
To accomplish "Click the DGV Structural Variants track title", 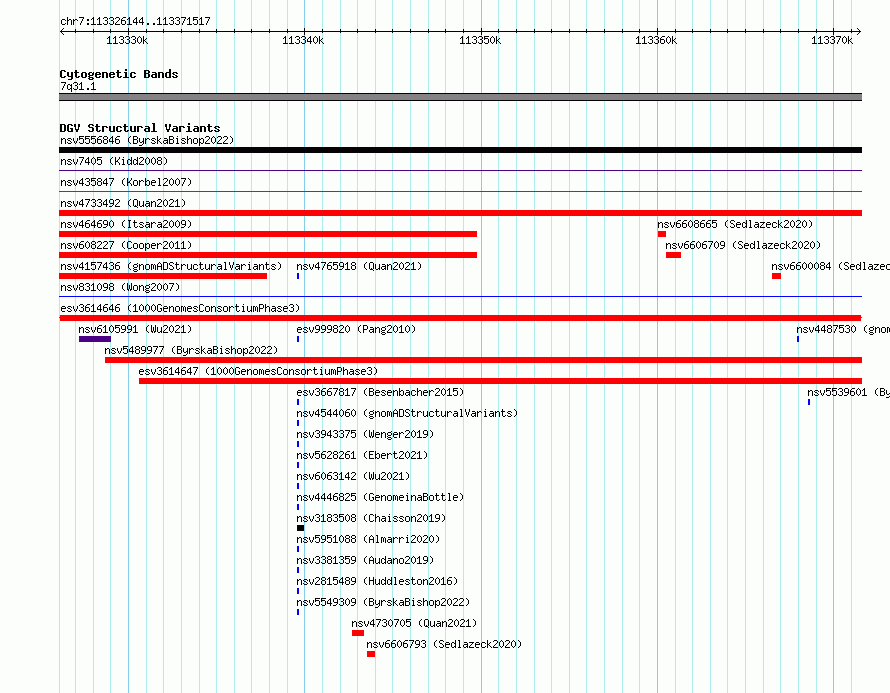I will click(x=140, y=128).
